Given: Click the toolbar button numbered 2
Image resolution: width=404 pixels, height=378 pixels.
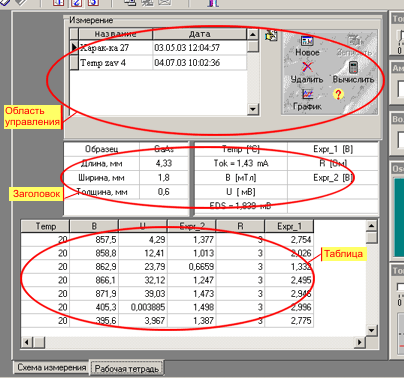Looking at the screenshot, I should [x=76, y=3].
